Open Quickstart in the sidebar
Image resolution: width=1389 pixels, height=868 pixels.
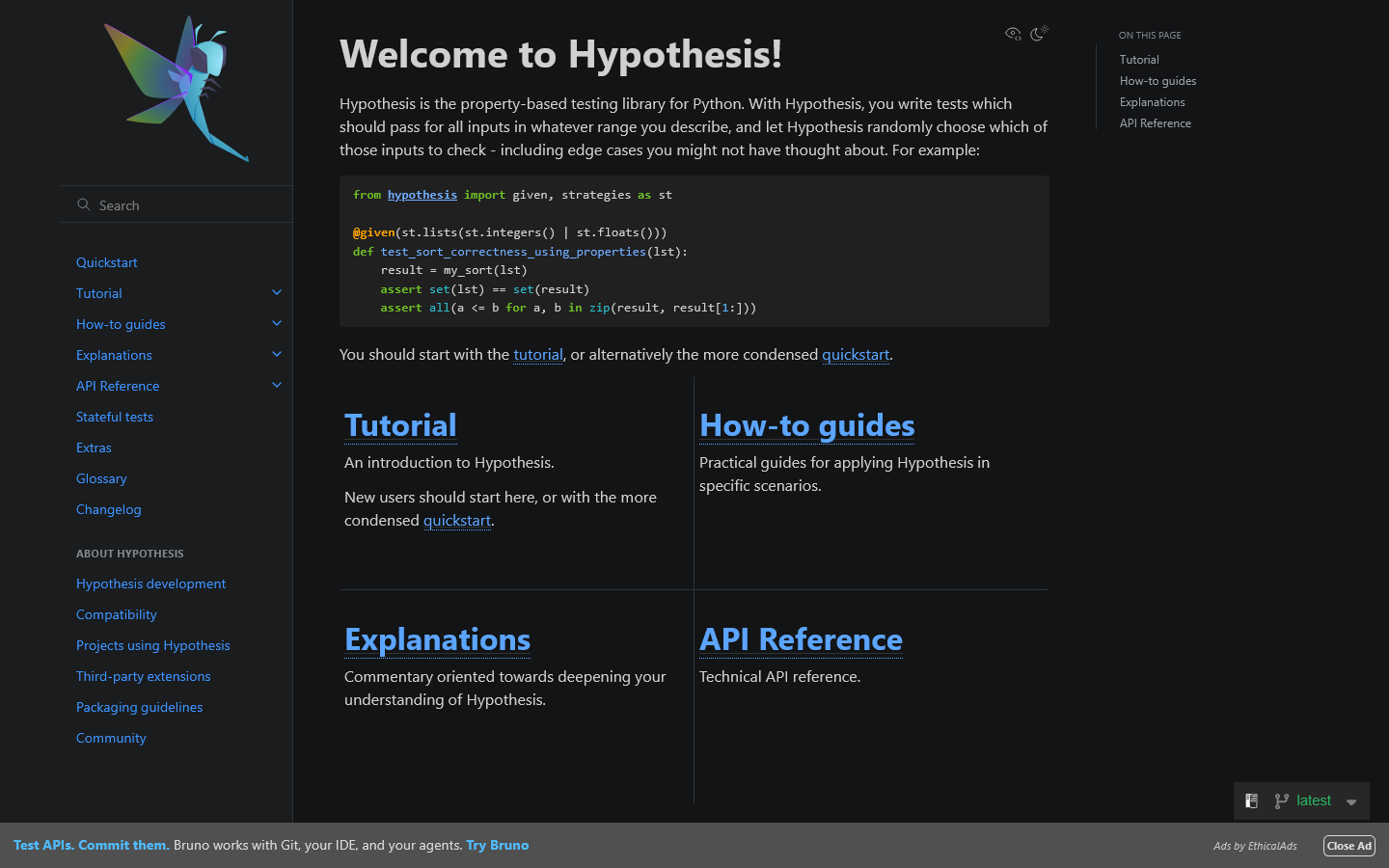tap(107, 262)
